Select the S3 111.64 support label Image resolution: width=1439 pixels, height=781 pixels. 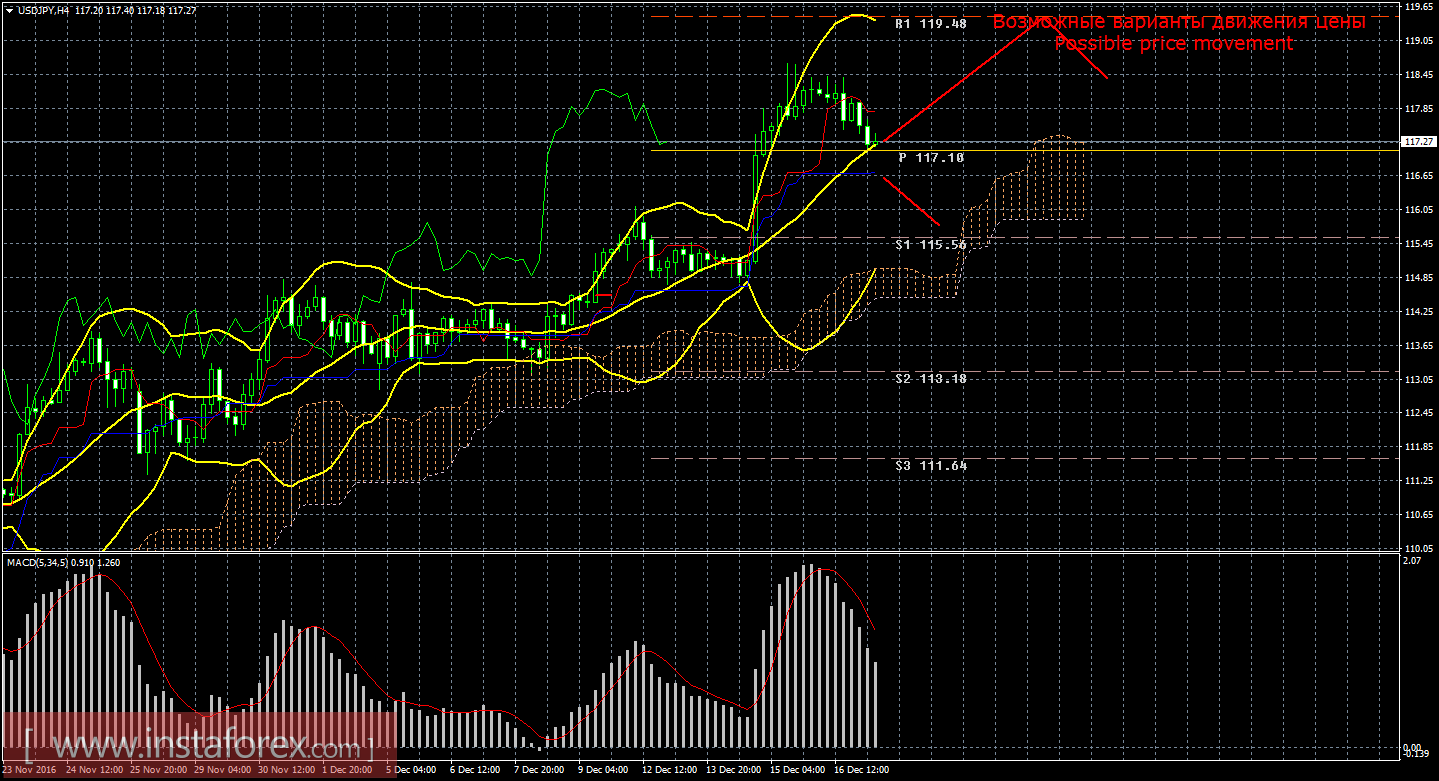pyautogui.click(x=930, y=465)
